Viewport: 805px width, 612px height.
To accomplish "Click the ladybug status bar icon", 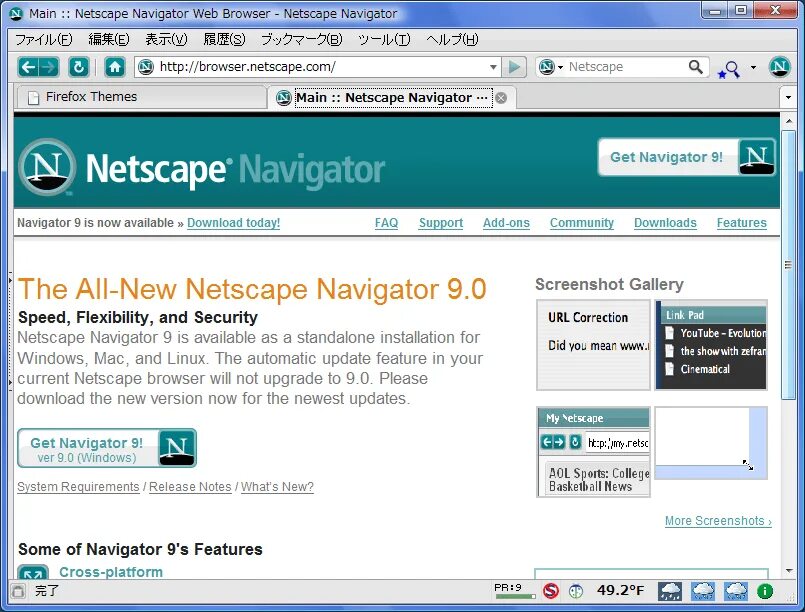I will [x=576, y=591].
